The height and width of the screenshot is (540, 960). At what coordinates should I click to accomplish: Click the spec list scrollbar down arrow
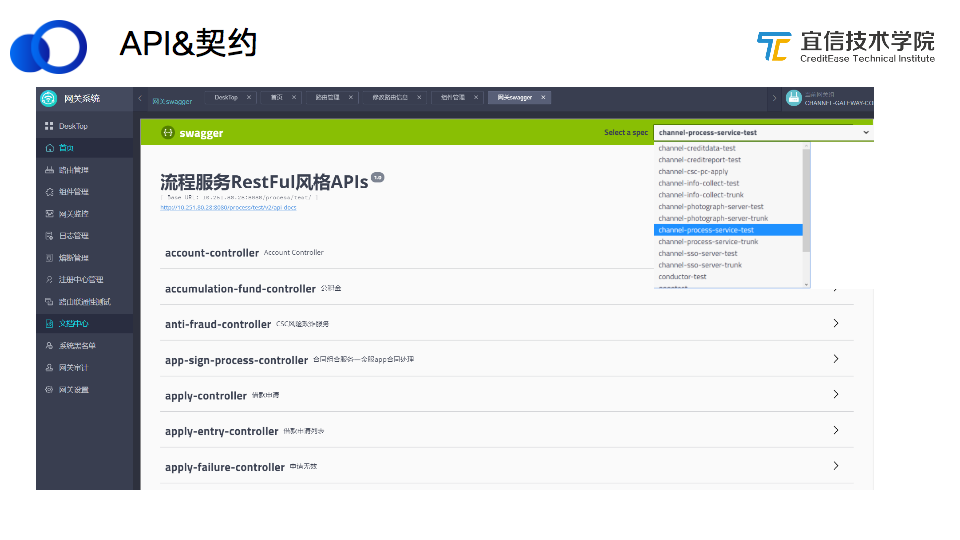[x=806, y=285]
